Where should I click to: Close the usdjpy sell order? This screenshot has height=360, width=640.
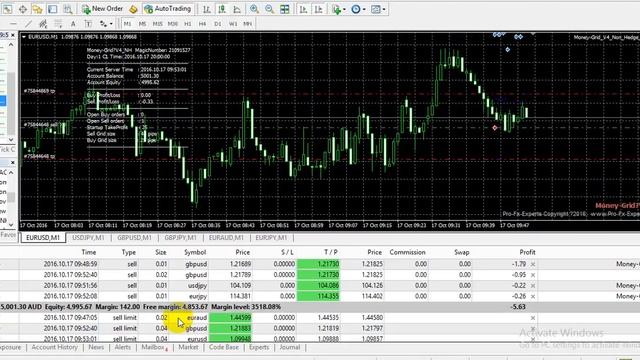pyautogui.click(x=533, y=286)
